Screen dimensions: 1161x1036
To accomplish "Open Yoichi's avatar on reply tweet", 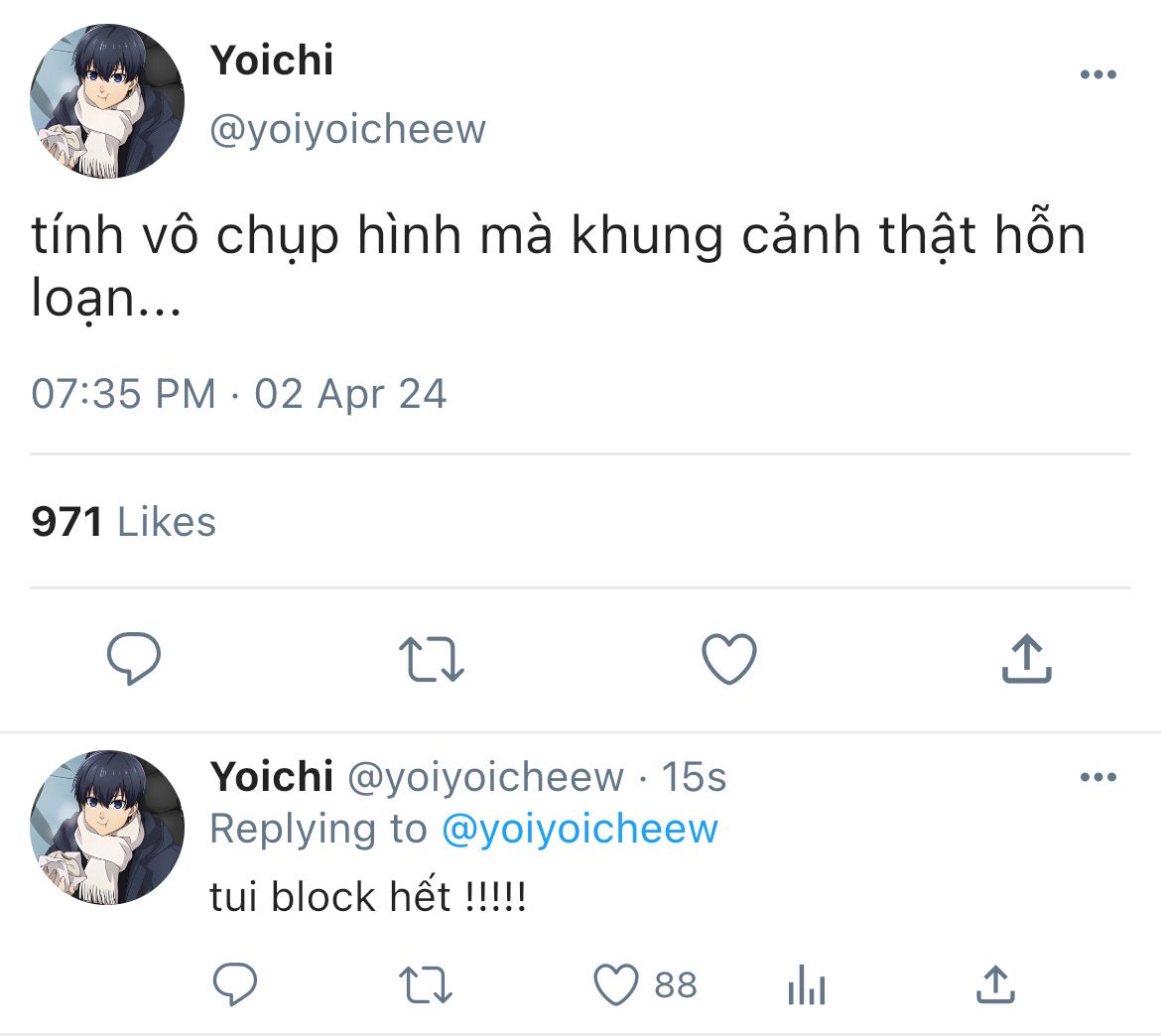I will [107, 828].
